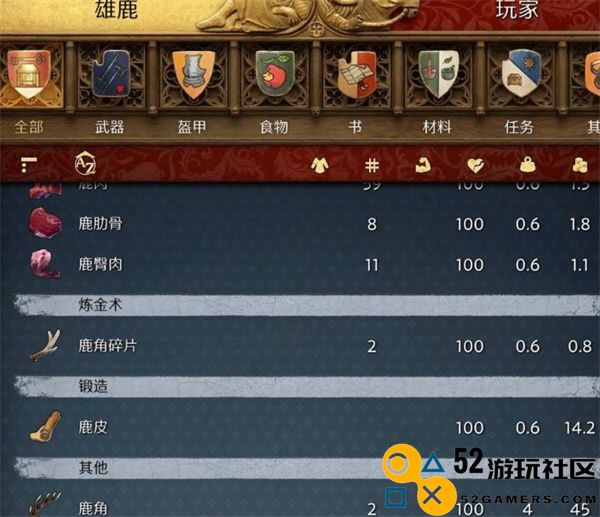Viewport: 600px width, 517px height.
Task: Choose the 盔甲 armor shield icon
Action: tap(193, 75)
